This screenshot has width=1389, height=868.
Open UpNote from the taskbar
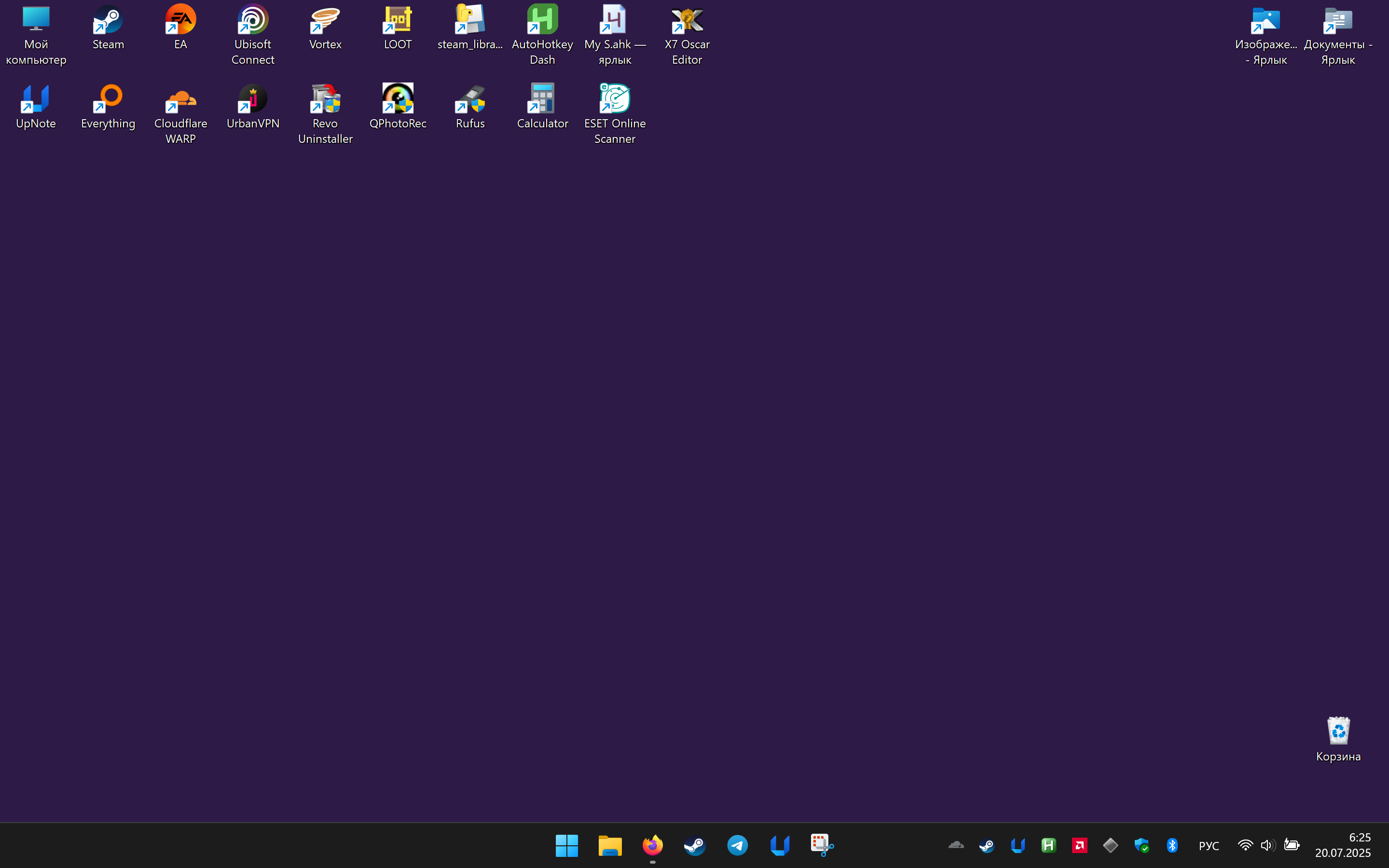coord(780,845)
